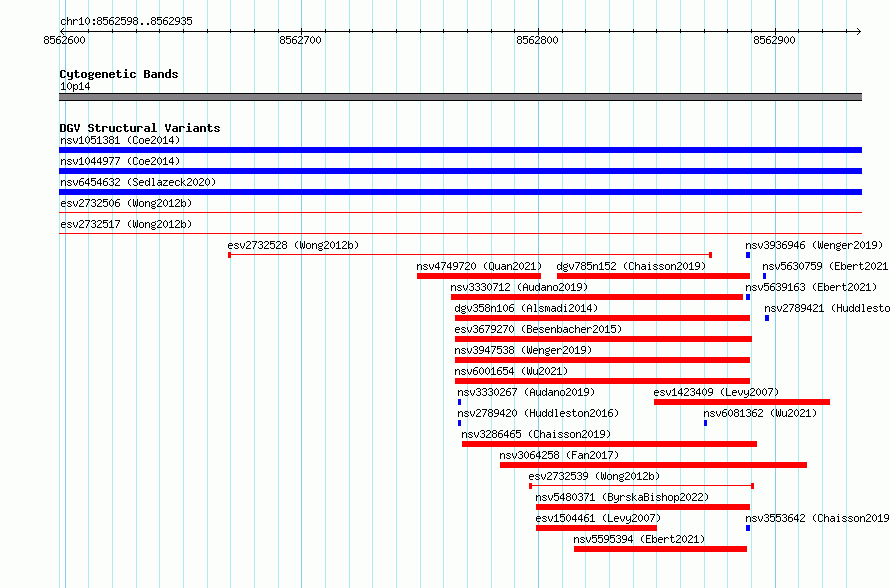890x588 pixels.
Task: Select the nsv3286465 (Chaisson2019) red bar
Action: coord(609,444)
